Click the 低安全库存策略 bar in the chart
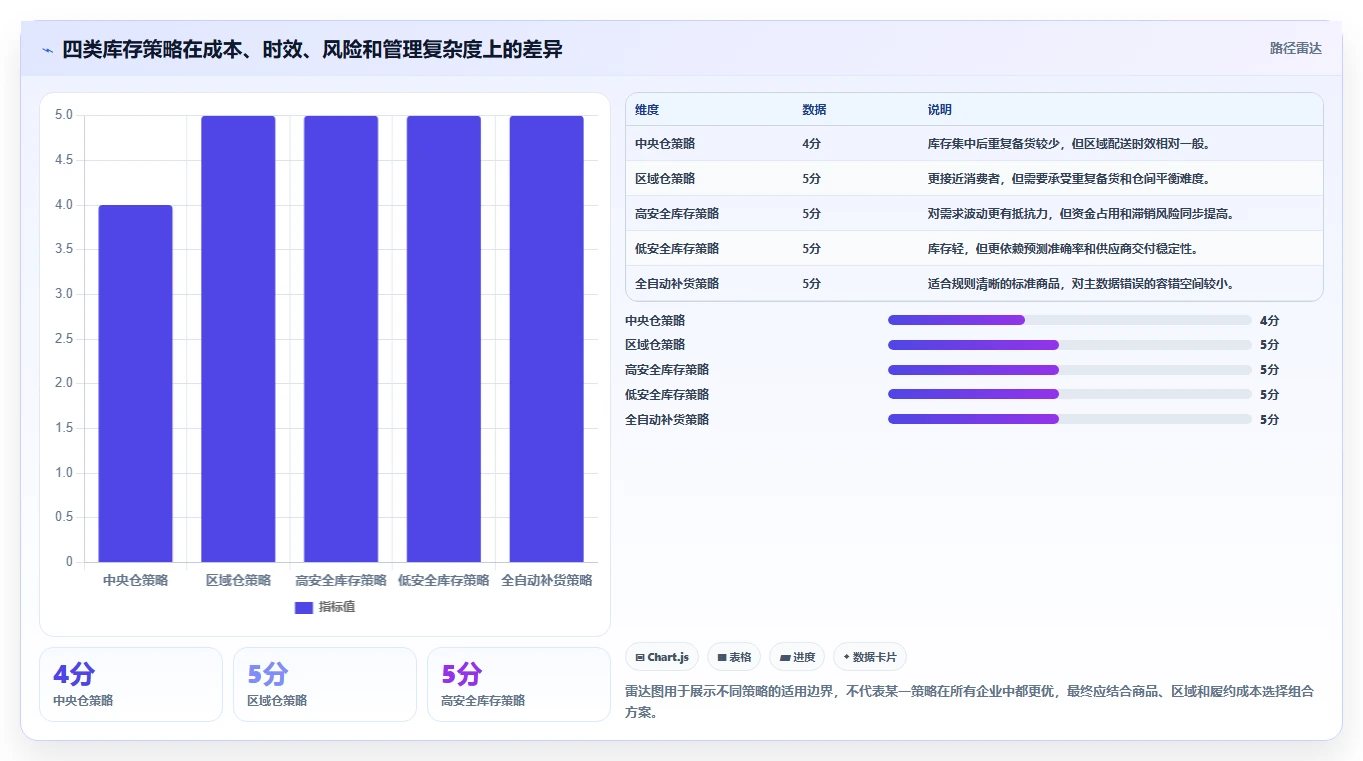 [x=444, y=339]
